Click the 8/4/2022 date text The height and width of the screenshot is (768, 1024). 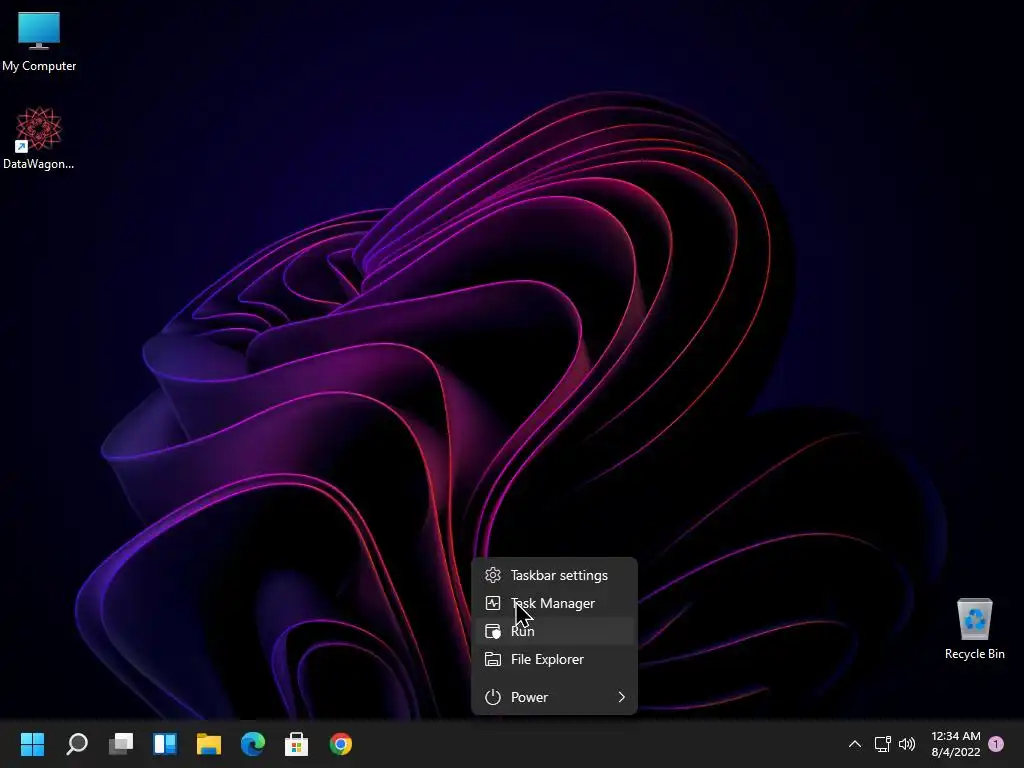click(955, 752)
